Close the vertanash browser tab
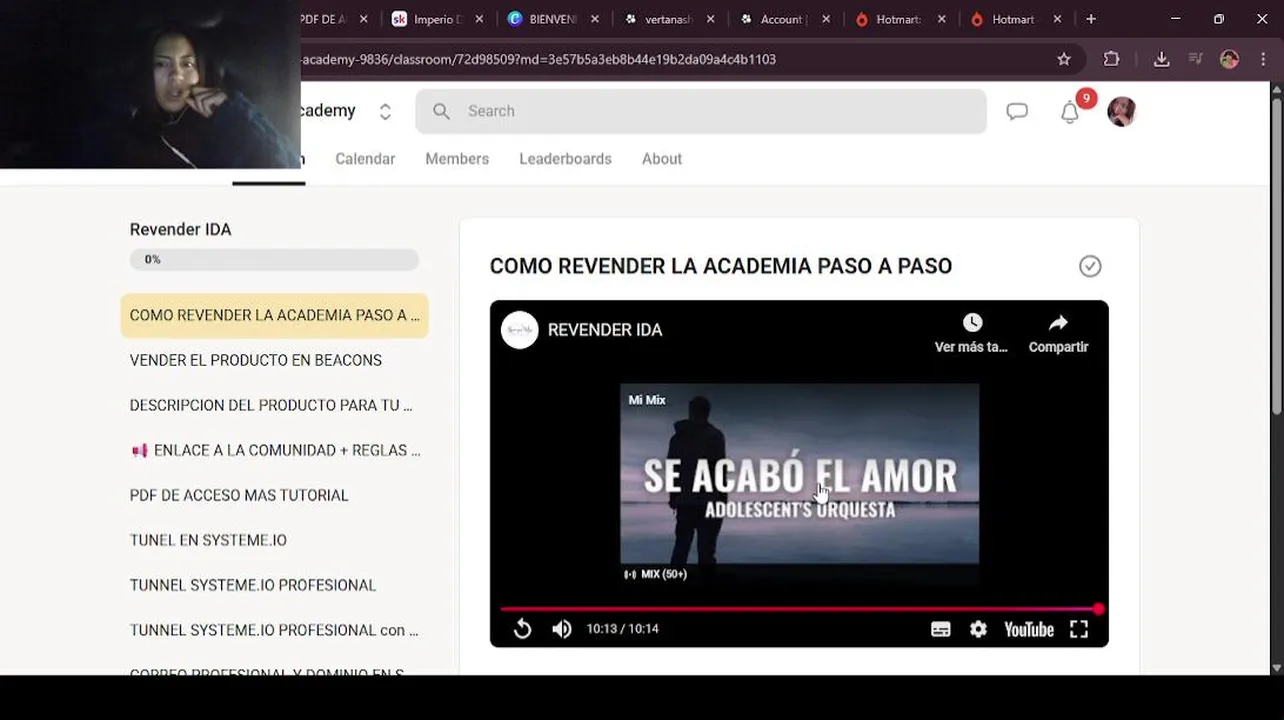 tap(711, 19)
